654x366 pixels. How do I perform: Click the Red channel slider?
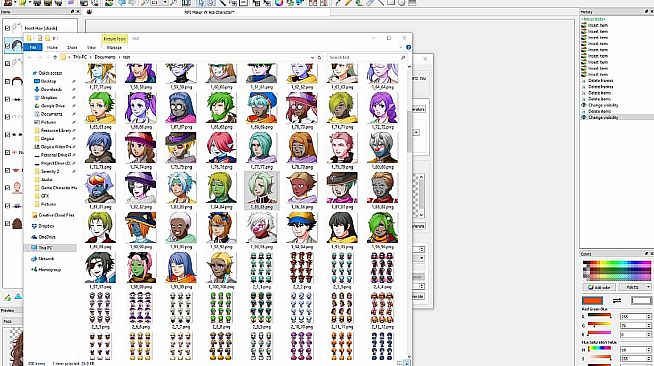click(x=599, y=316)
